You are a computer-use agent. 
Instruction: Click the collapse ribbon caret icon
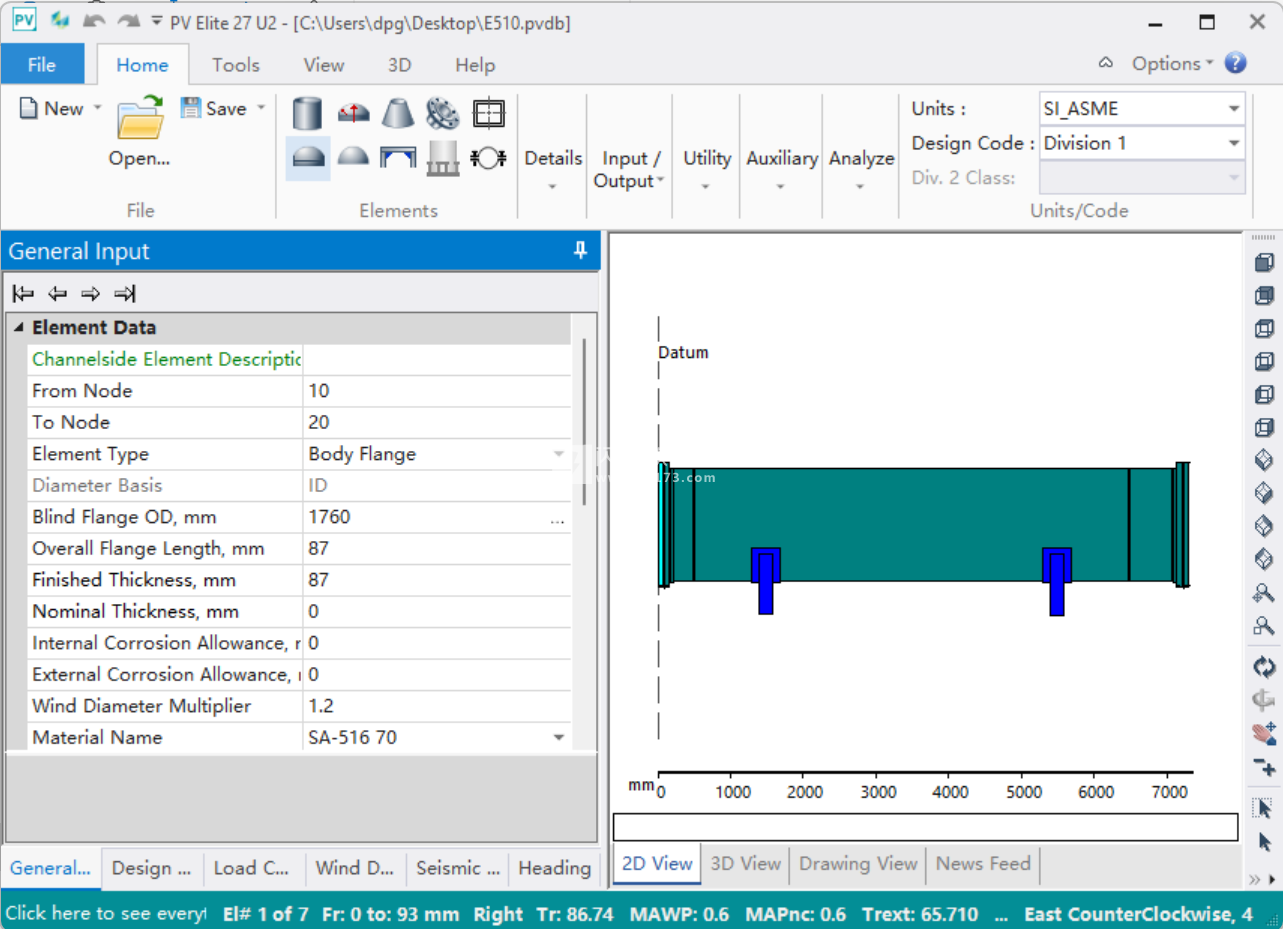(x=1106, y=63)
